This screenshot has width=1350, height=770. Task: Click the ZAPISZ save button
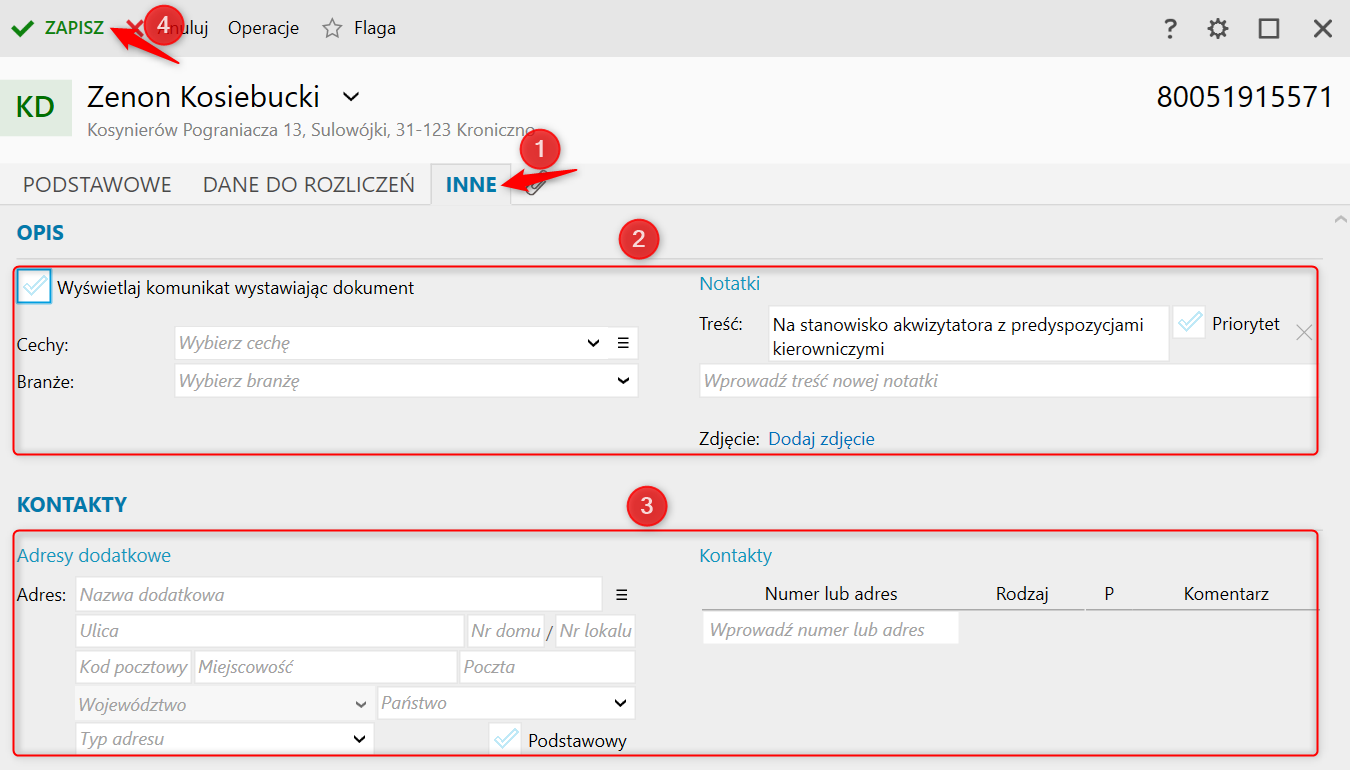58,28
